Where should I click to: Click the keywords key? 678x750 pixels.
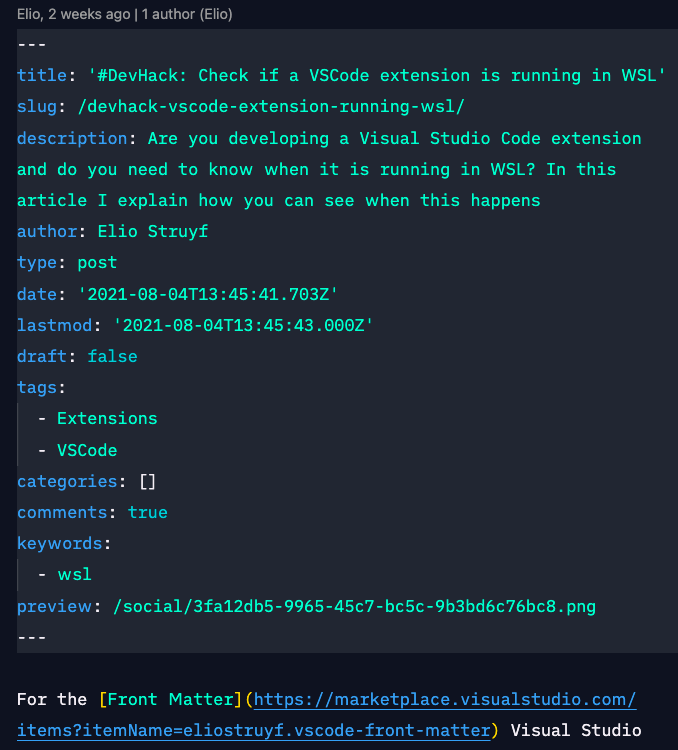[59, 543]
